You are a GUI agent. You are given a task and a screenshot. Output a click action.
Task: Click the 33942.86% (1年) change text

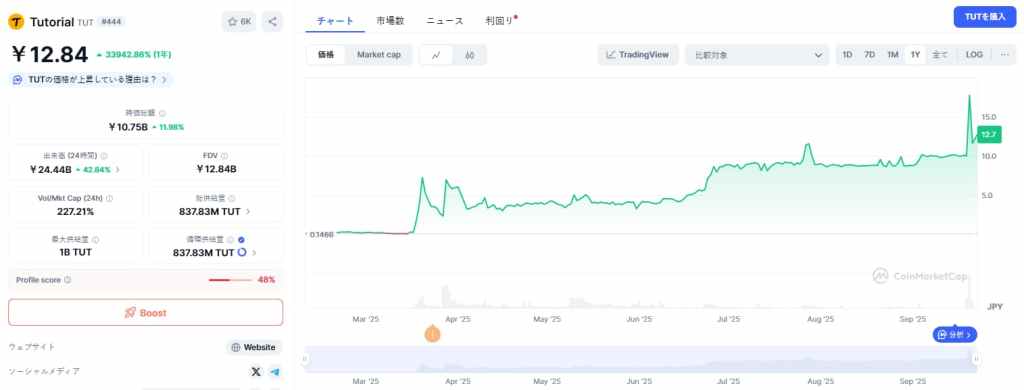point(134,55)
